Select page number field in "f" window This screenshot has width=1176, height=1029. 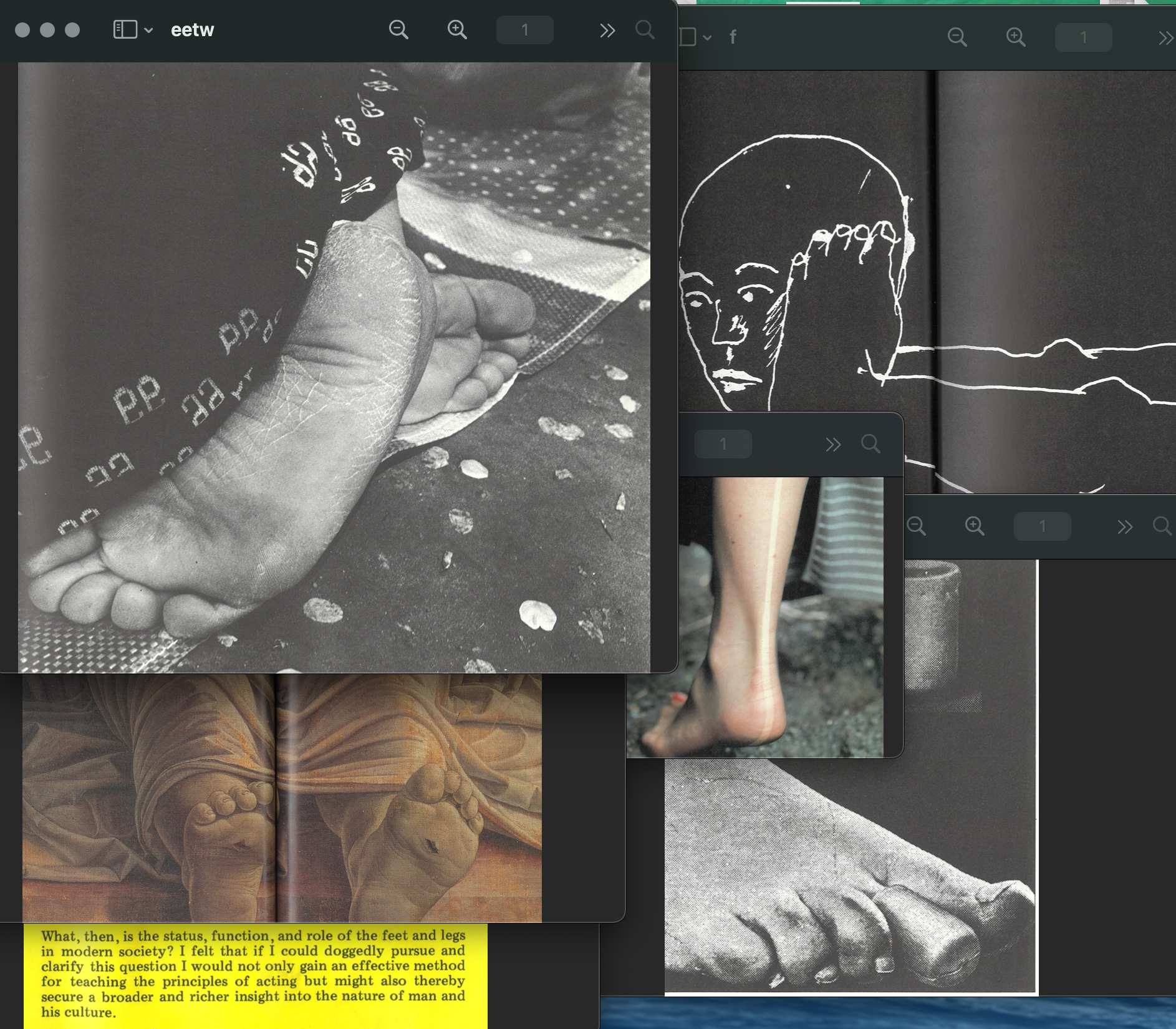(x=1083, y=37)
